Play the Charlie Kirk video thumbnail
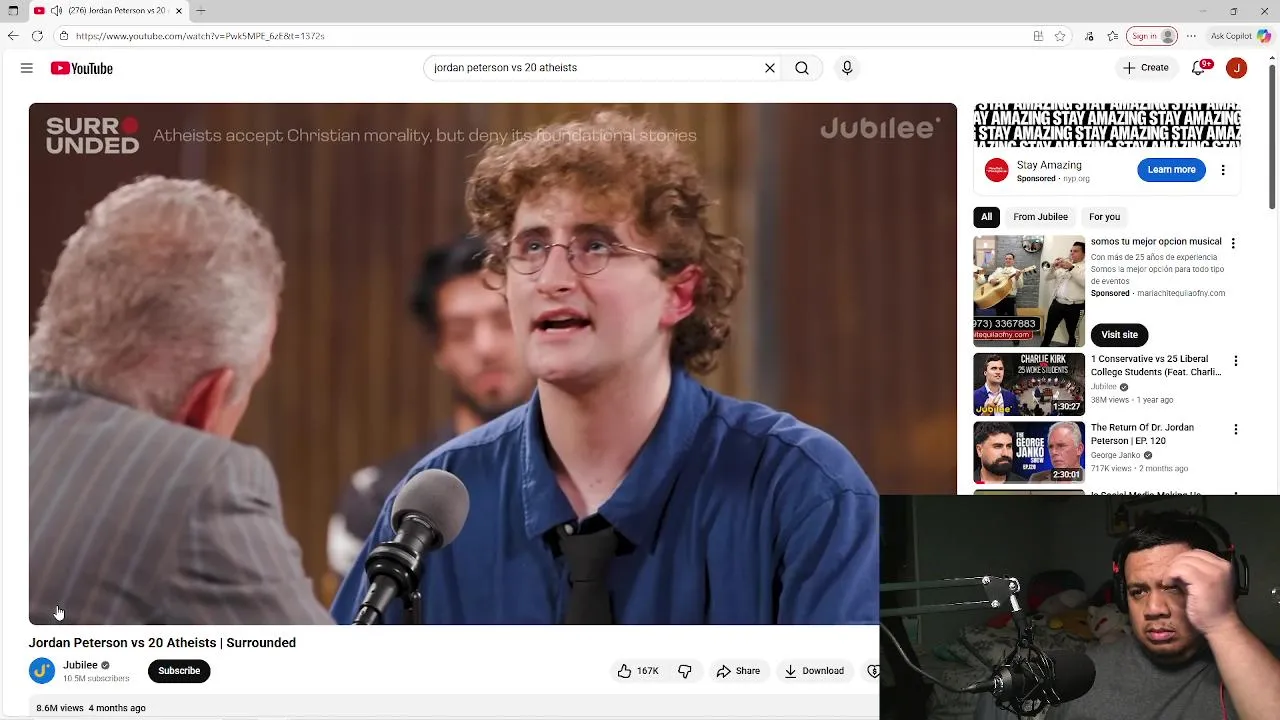This screenshot has width=1280, height=720. coord(1029,384)
